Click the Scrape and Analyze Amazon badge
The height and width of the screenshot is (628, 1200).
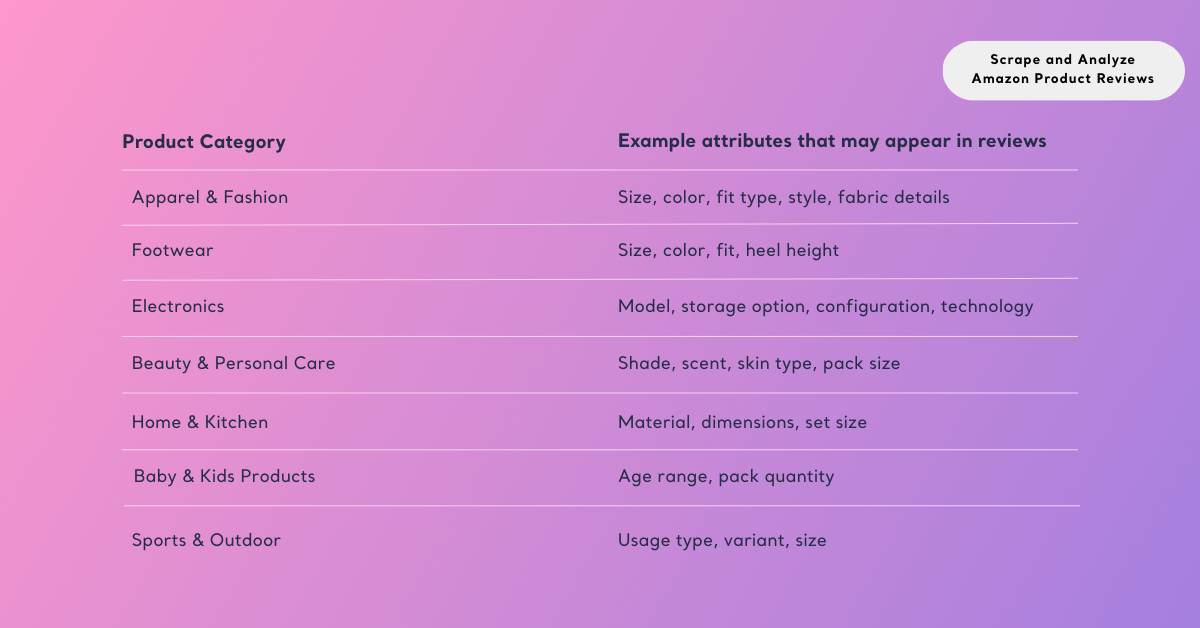tap(1063, 70)
